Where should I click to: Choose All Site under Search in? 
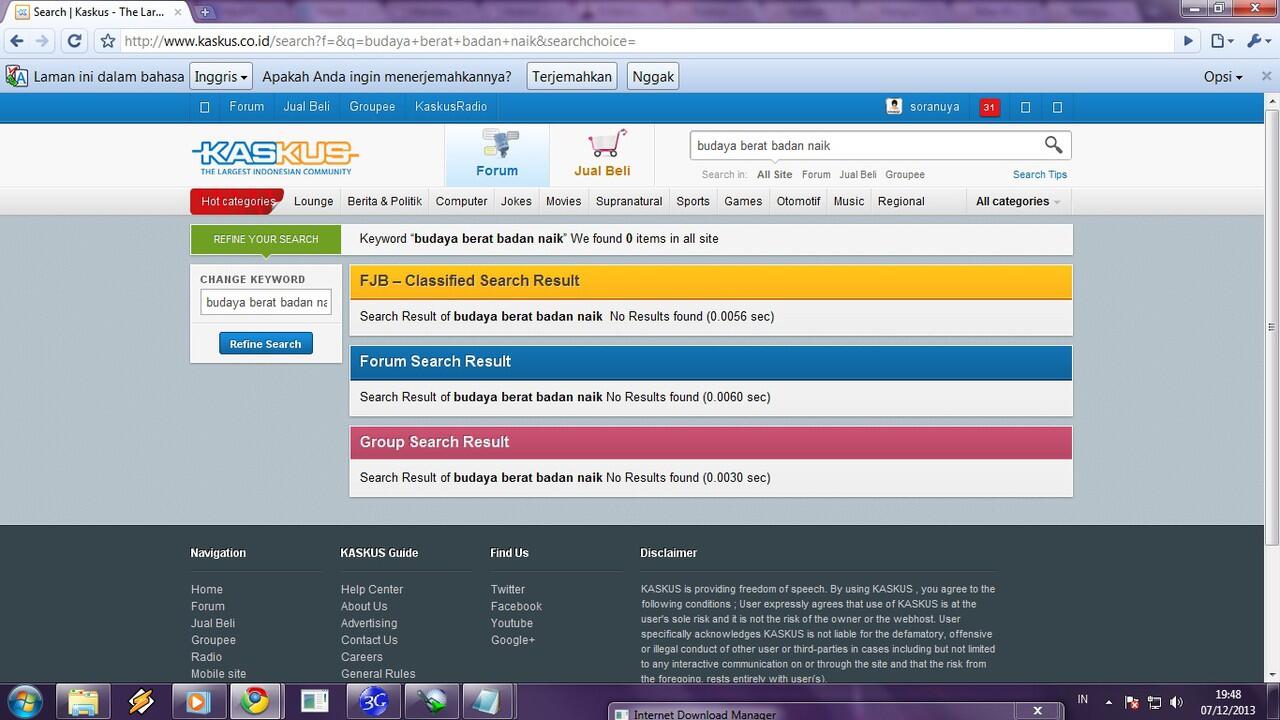click(775, 174)
